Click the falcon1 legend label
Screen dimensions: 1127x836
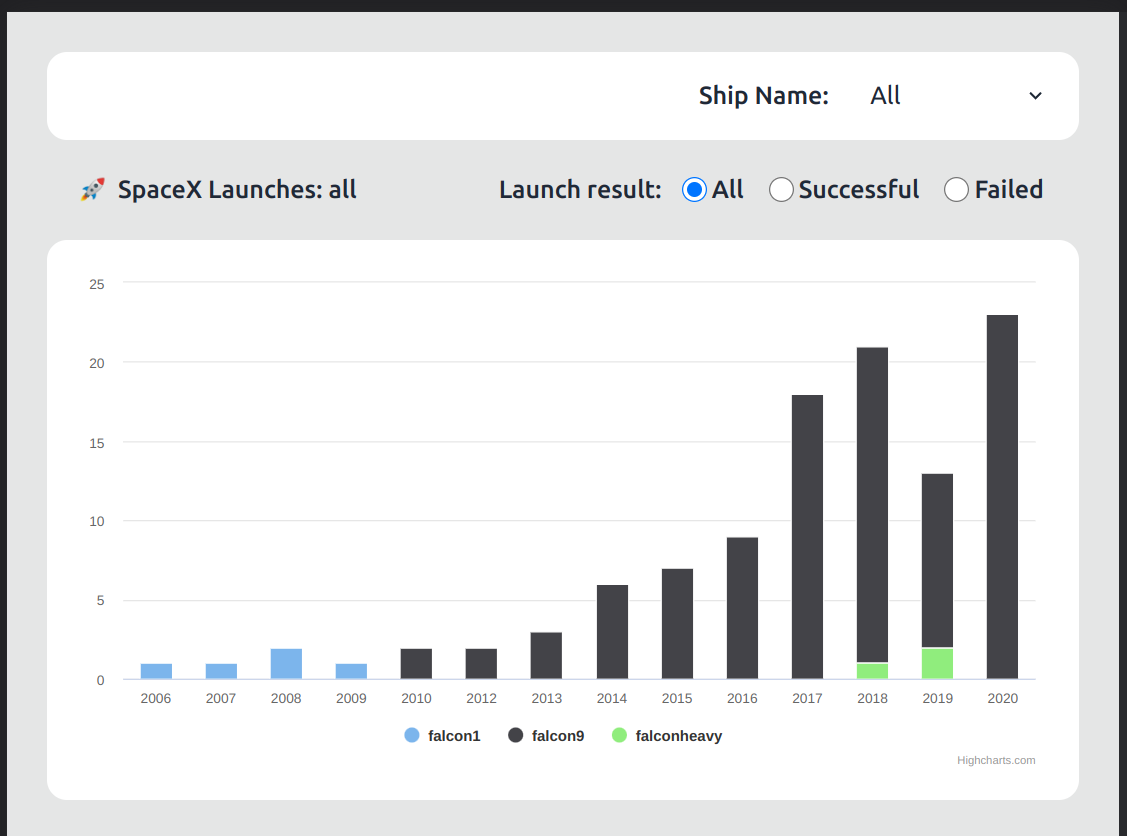(454, 736)
